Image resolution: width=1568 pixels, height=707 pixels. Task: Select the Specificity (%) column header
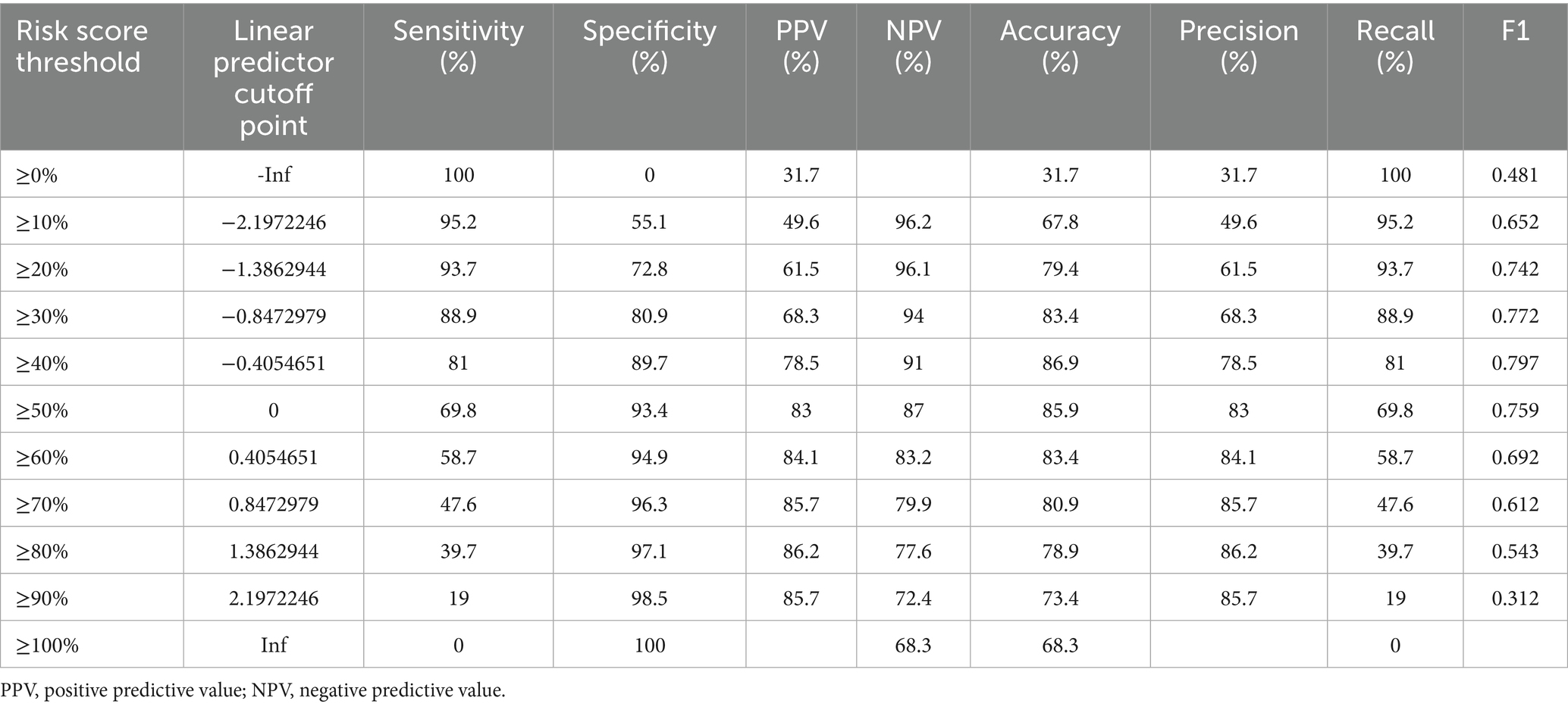pos(649,46)
